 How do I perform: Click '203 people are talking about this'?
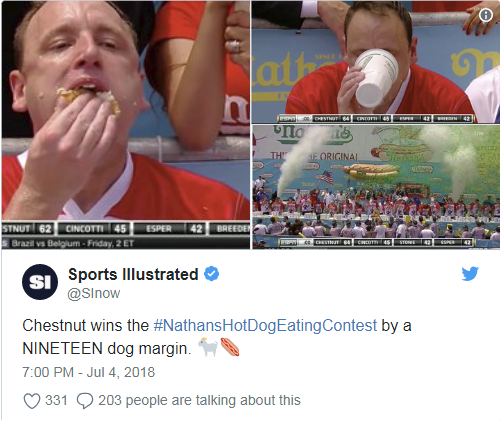pos(199,400)
